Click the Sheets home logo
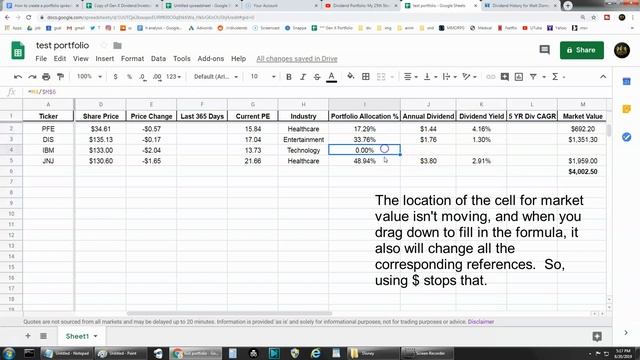 click(x=18, y=51)
